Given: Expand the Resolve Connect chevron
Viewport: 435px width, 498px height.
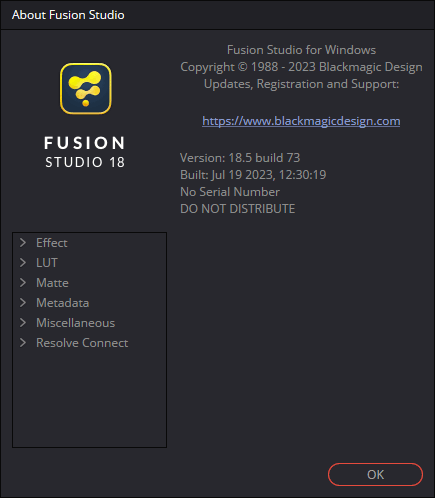Looking at the screenshot, I should point(23,343).
